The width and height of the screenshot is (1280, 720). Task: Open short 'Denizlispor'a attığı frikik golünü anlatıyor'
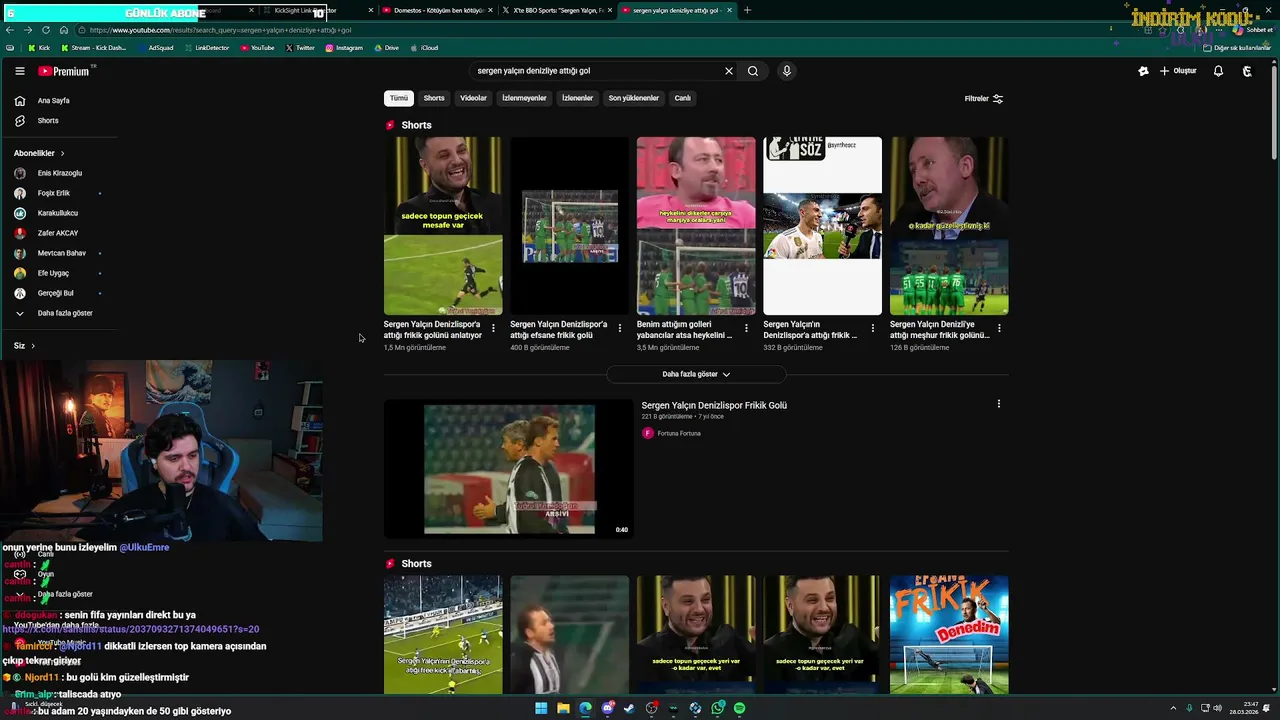coord(443,226)
